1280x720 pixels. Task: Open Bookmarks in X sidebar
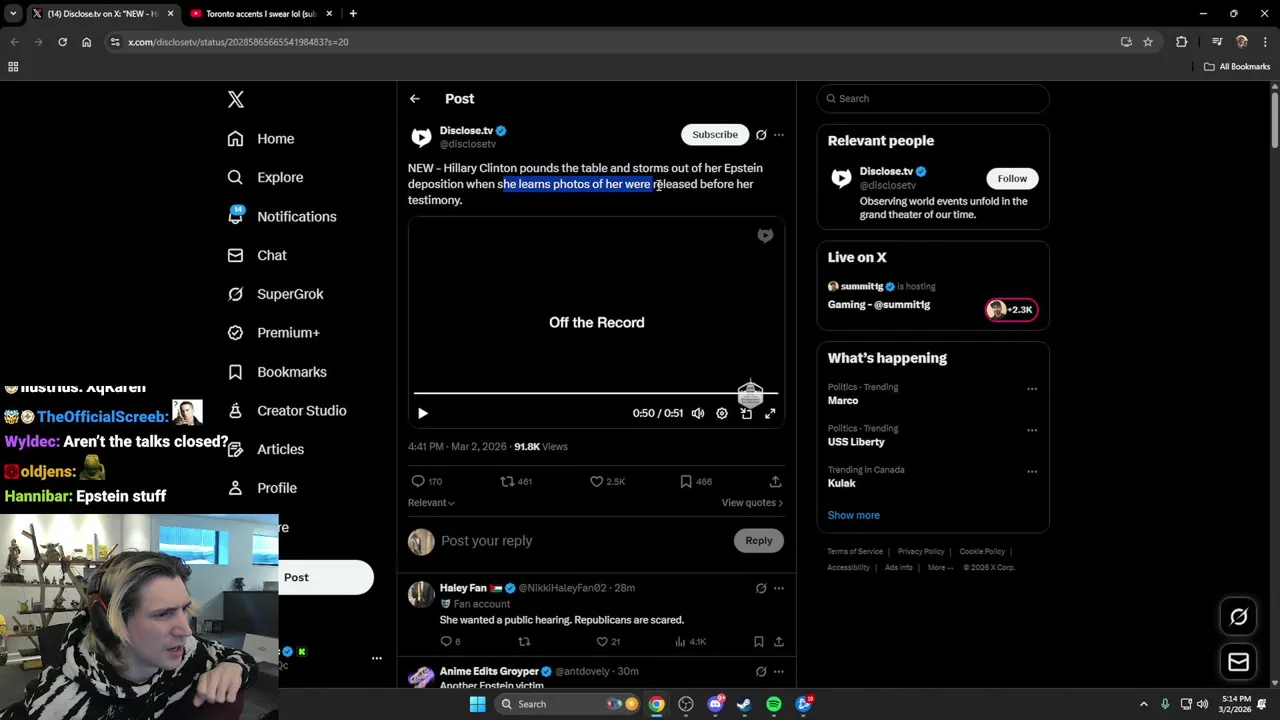(x=277, y=372)
